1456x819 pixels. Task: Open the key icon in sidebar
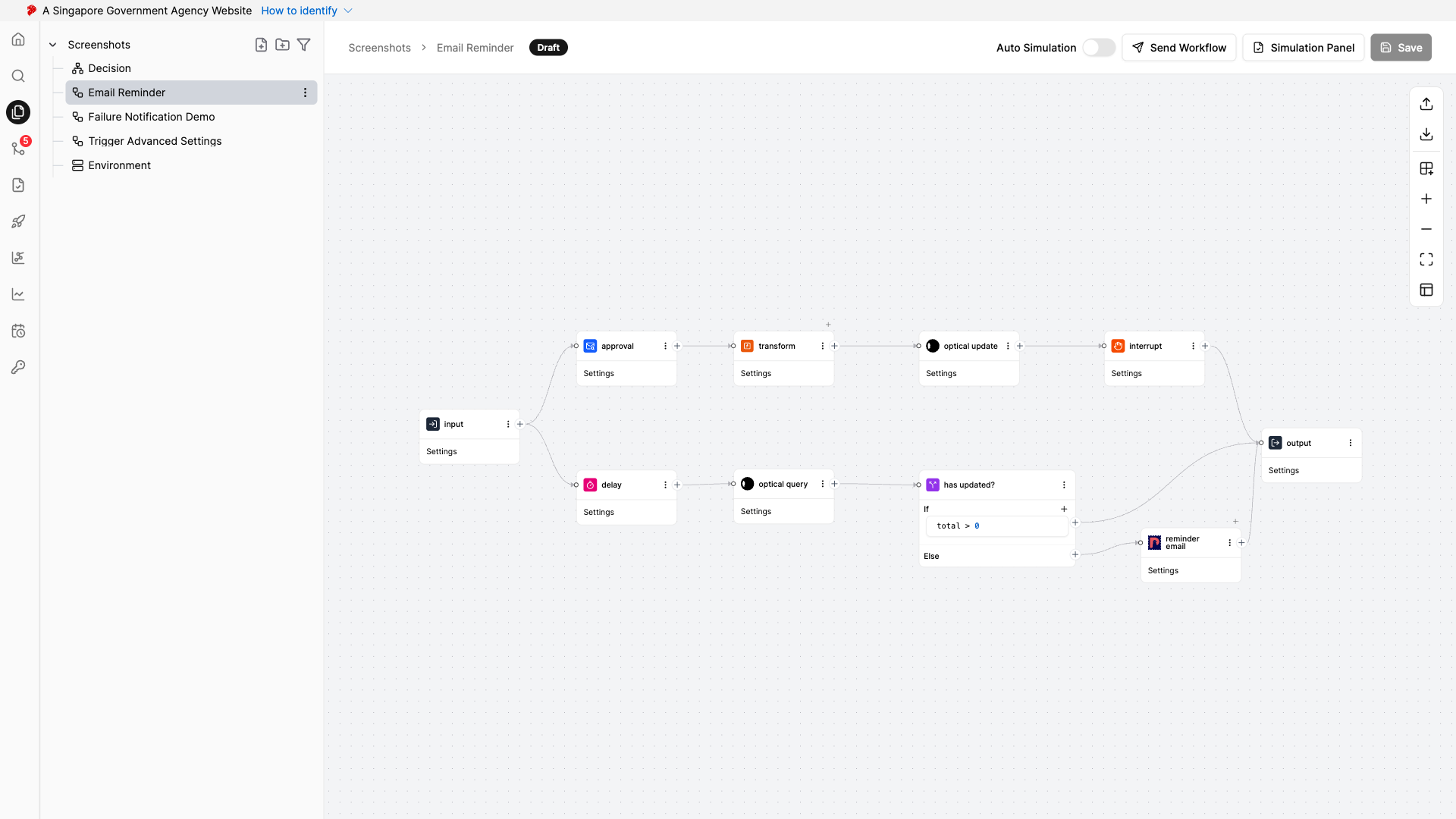coord(18,367)
